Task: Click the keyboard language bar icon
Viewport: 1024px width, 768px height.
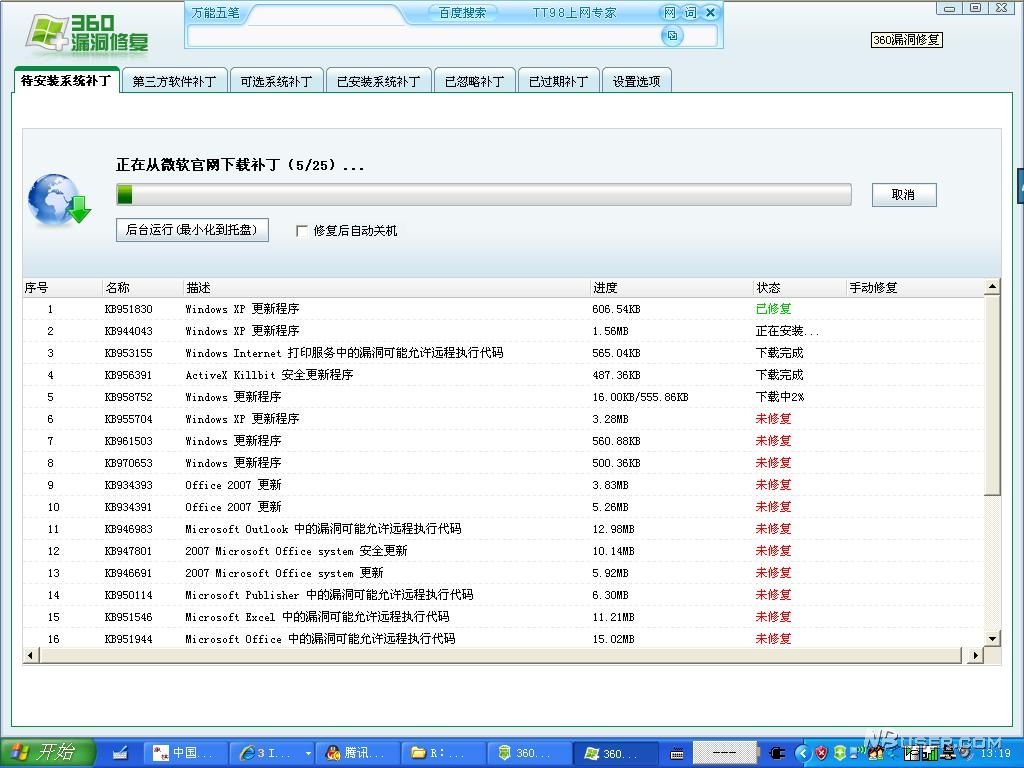Action: point(677,754)
